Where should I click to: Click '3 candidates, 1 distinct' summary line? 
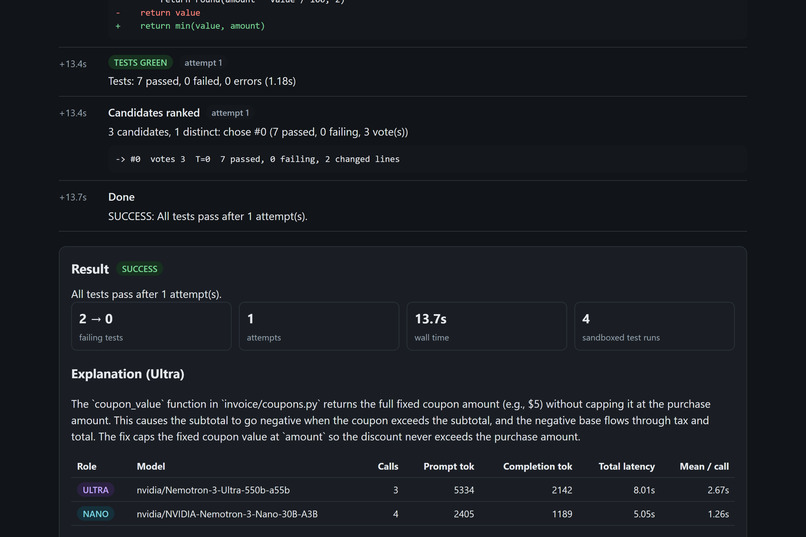[258, 132]
